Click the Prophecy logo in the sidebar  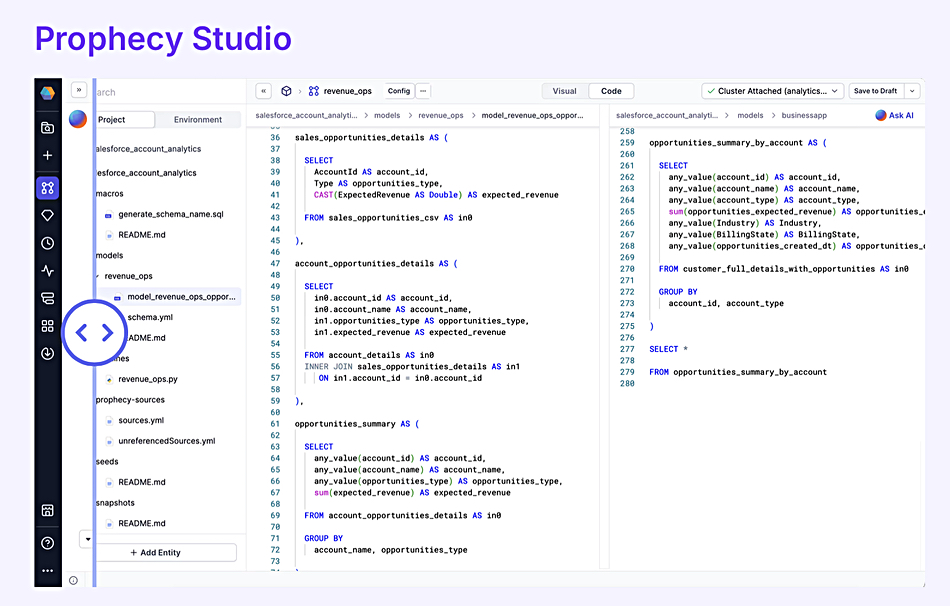pos(47,93)
